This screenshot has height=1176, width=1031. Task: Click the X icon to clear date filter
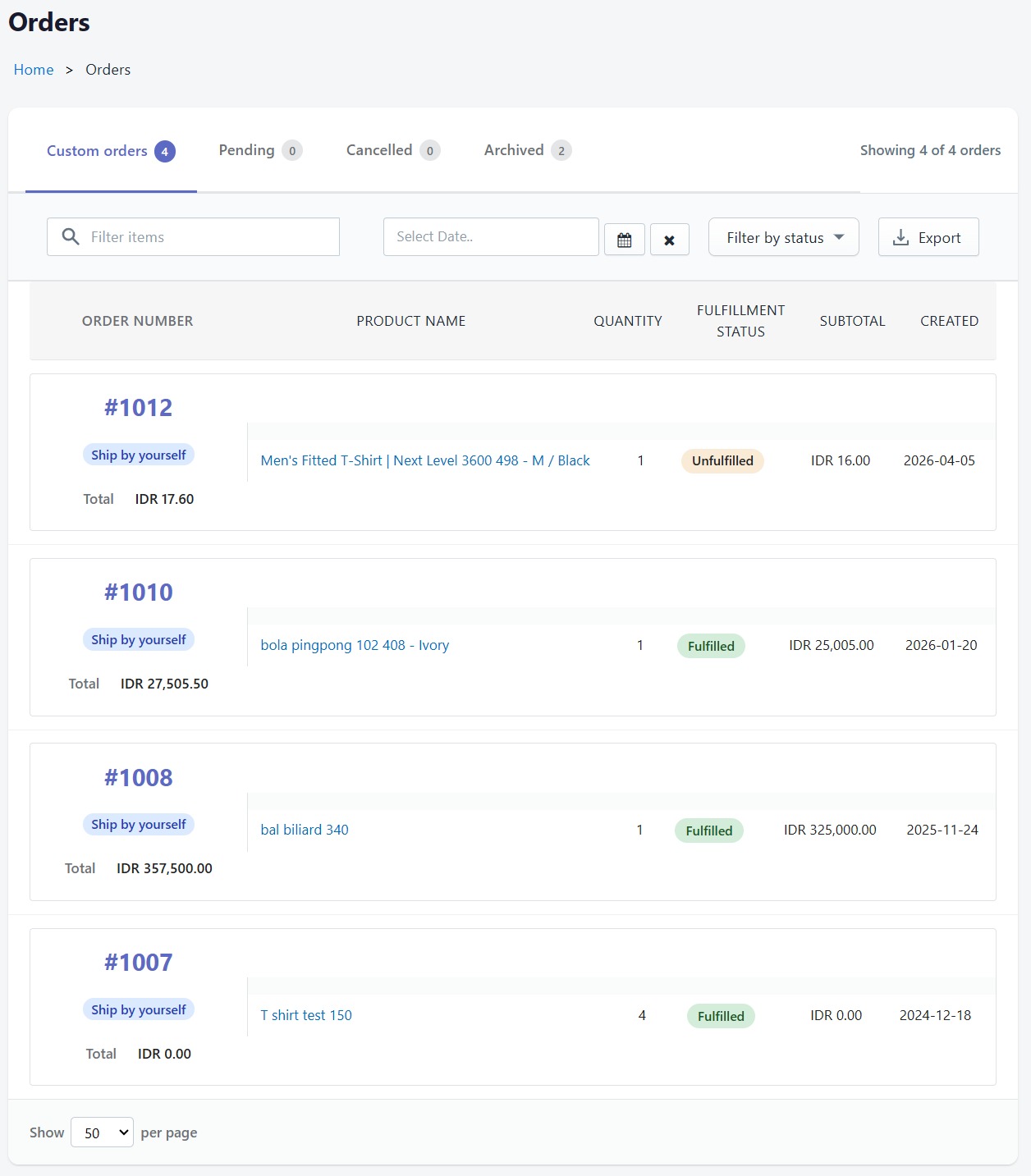click(670, 240)
